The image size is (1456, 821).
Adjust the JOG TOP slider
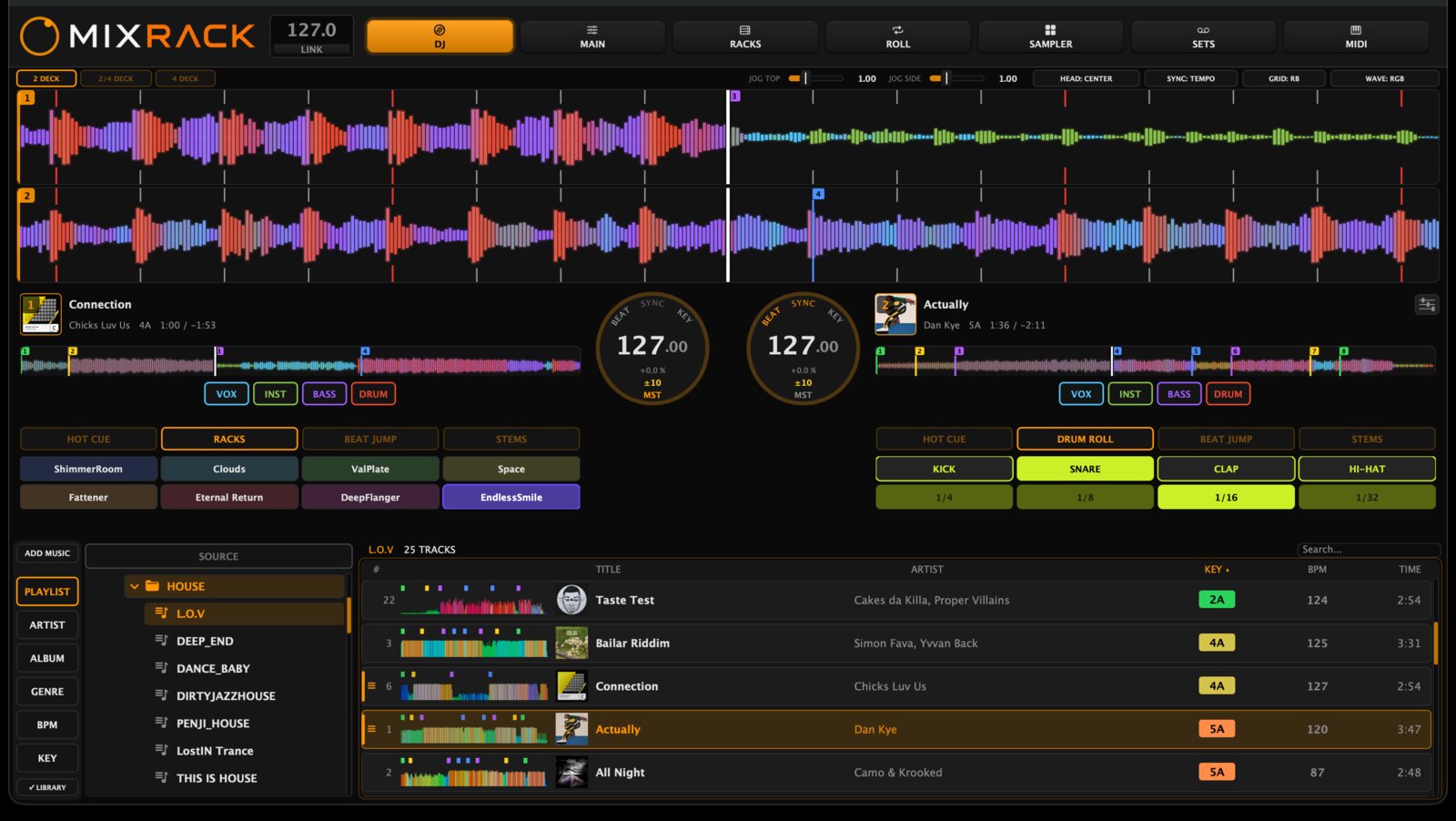(816, 78)
